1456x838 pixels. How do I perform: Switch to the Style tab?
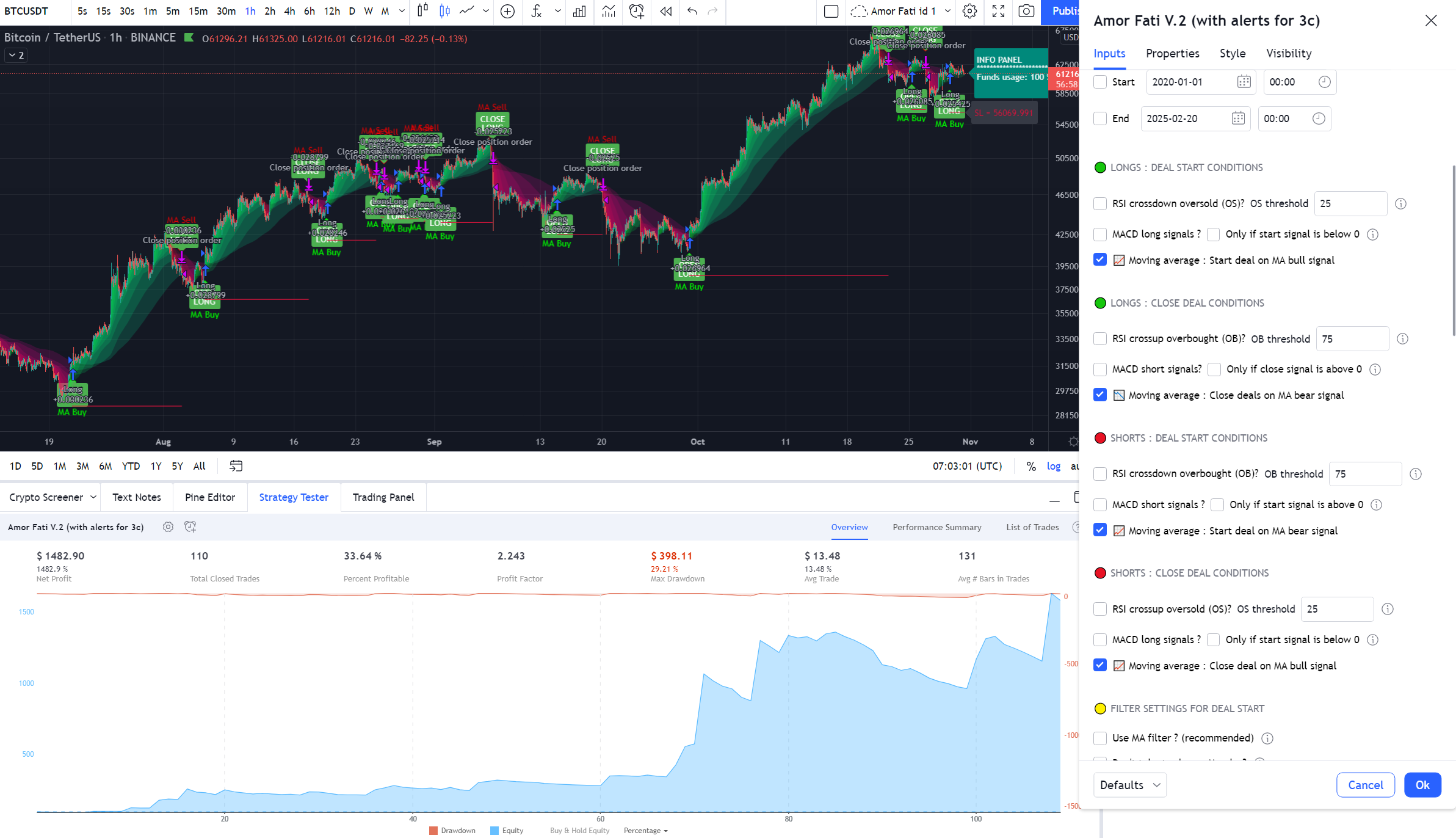point(1232,53)
